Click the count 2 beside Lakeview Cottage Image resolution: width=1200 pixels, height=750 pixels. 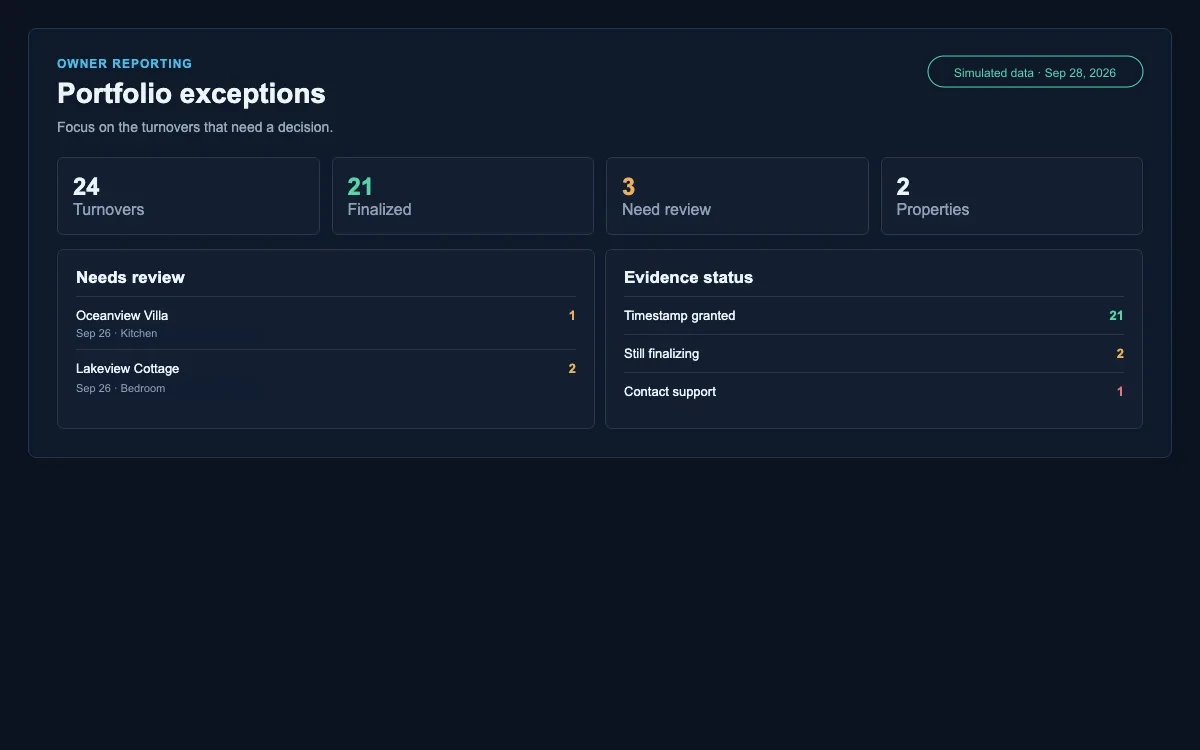(572, 369)
